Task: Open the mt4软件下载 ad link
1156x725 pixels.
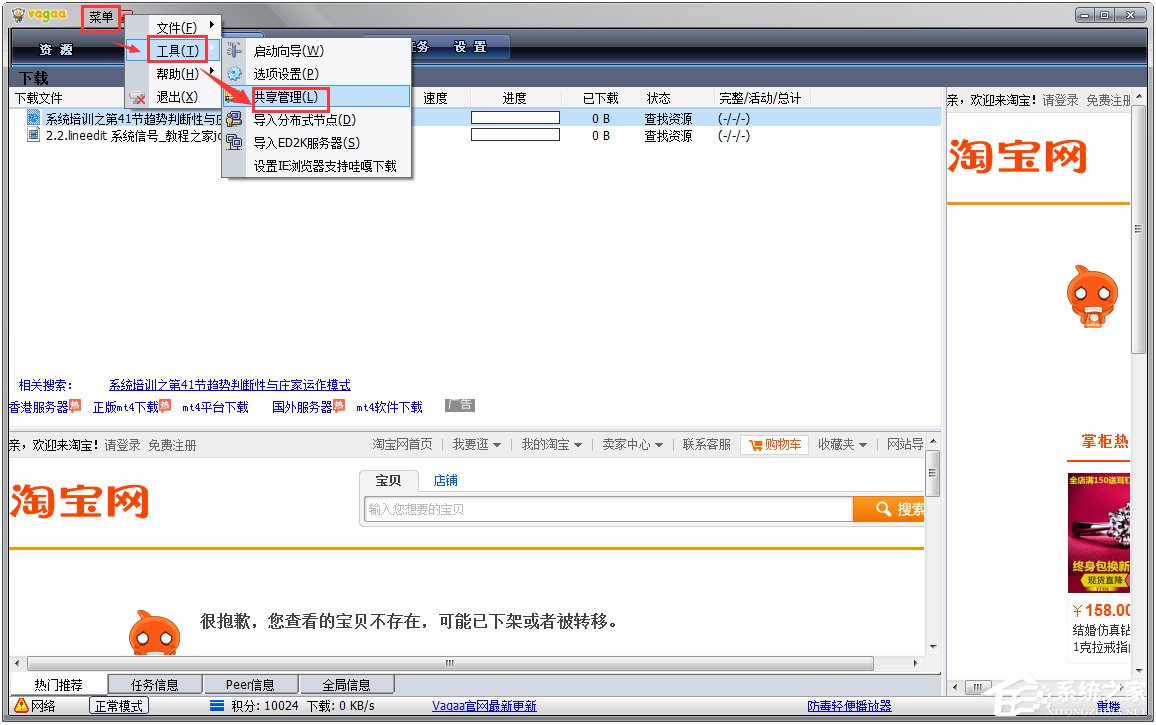Action: [x=389, y=407]
